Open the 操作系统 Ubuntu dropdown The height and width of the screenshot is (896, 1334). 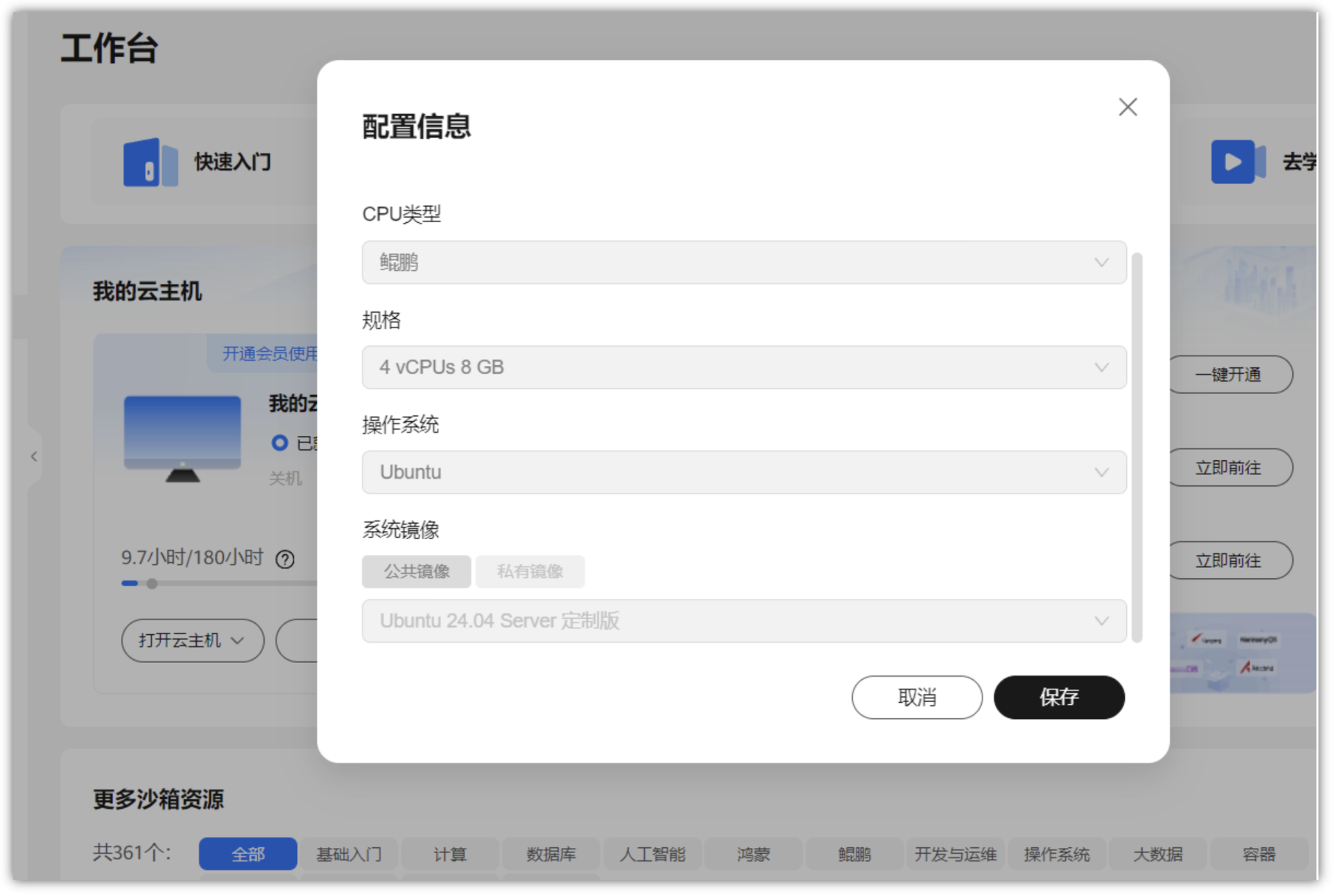(x=743, y=472)
